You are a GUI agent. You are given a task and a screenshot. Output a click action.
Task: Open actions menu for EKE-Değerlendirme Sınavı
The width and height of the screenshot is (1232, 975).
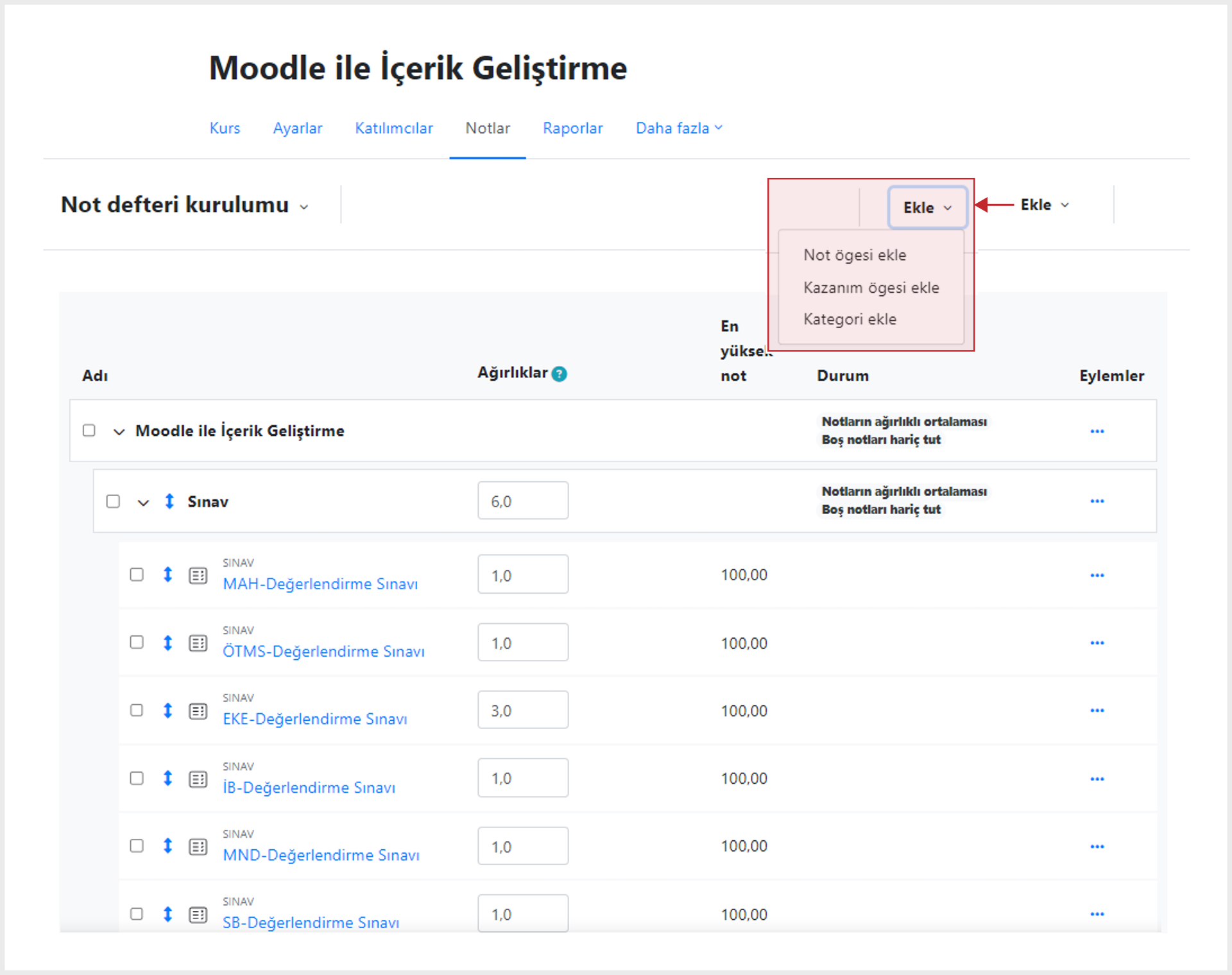click(x=1097, y=711)
